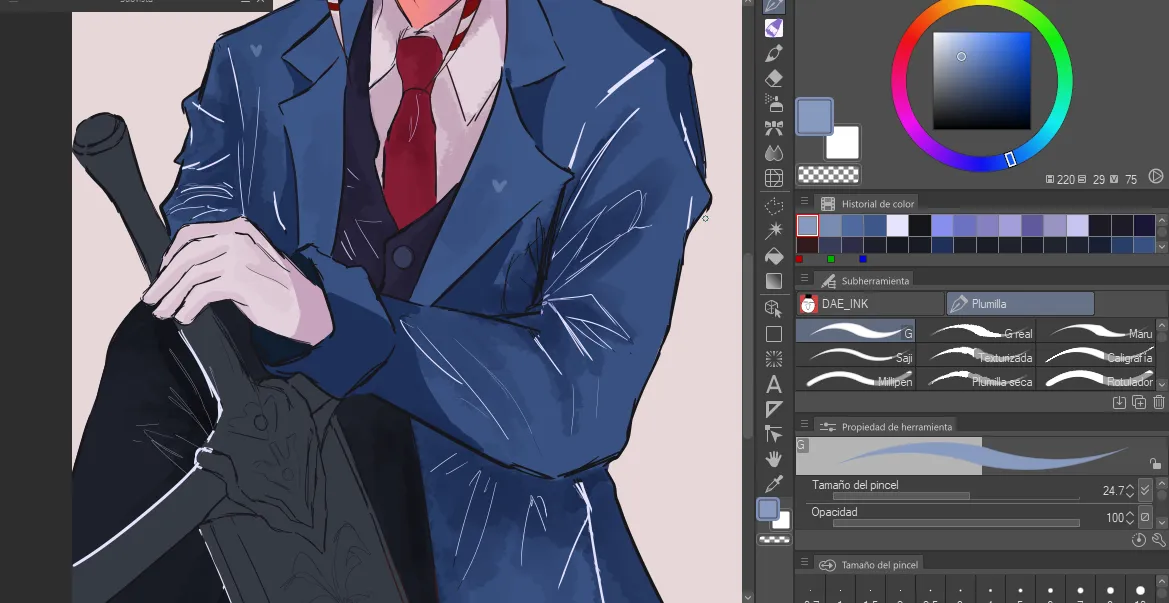The height and width of the screenshot is (603, 1169).
Task: Choose the Millipen brush
Action: [855, 379]
